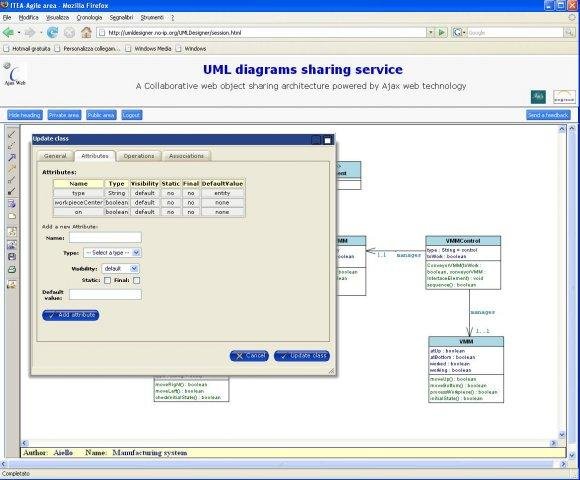Click the Ajax Web logo in page header
This screenshot has height=480, width=580.
pos(14,74)
